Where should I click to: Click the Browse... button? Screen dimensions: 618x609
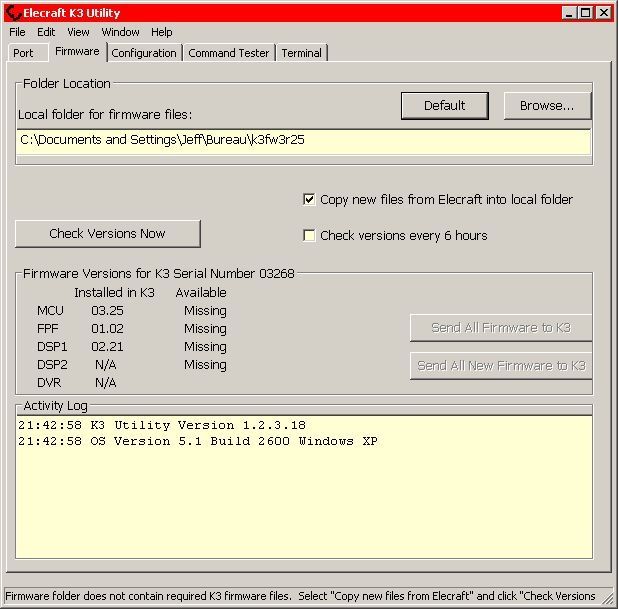pos(547,106)
